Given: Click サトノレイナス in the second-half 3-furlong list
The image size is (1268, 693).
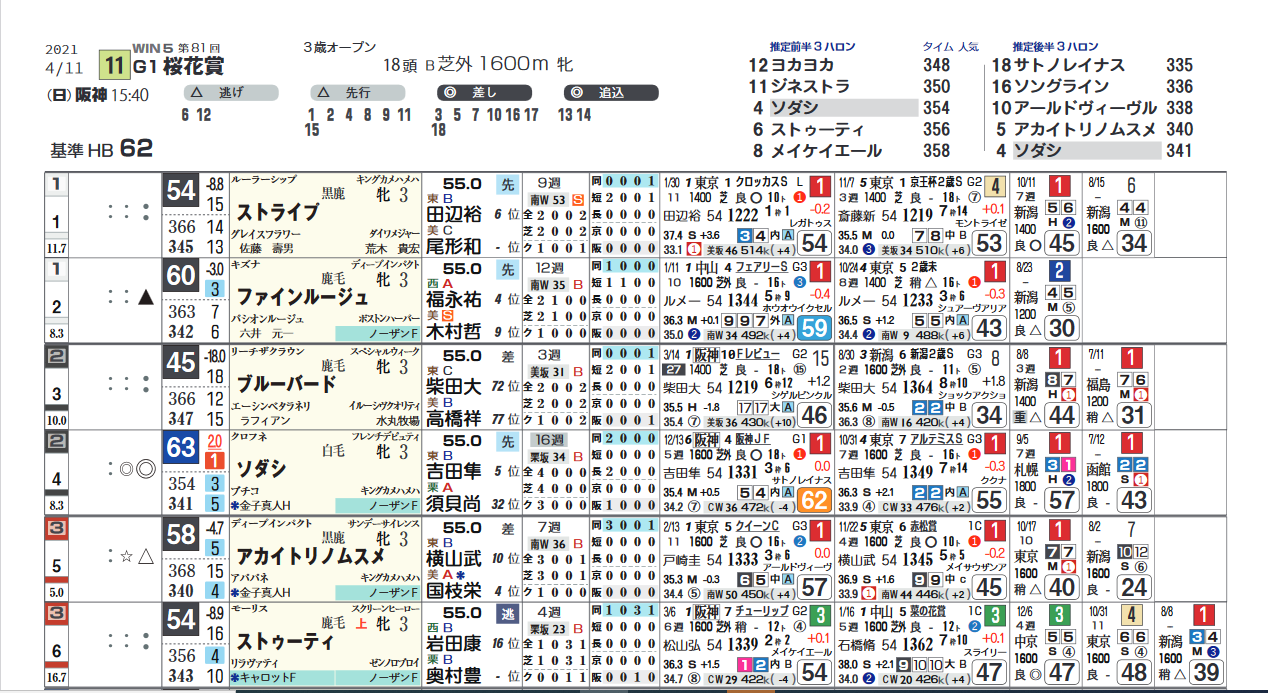Looking at the screenshot, I should 1069,65.
